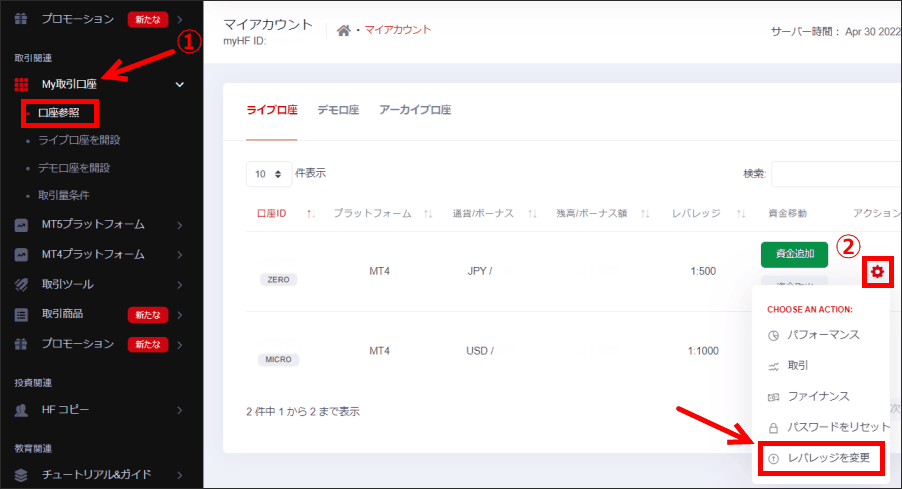902x489 pixels.
Task: Click the My取引口座 grid icon
Action: tap(21, 84)
